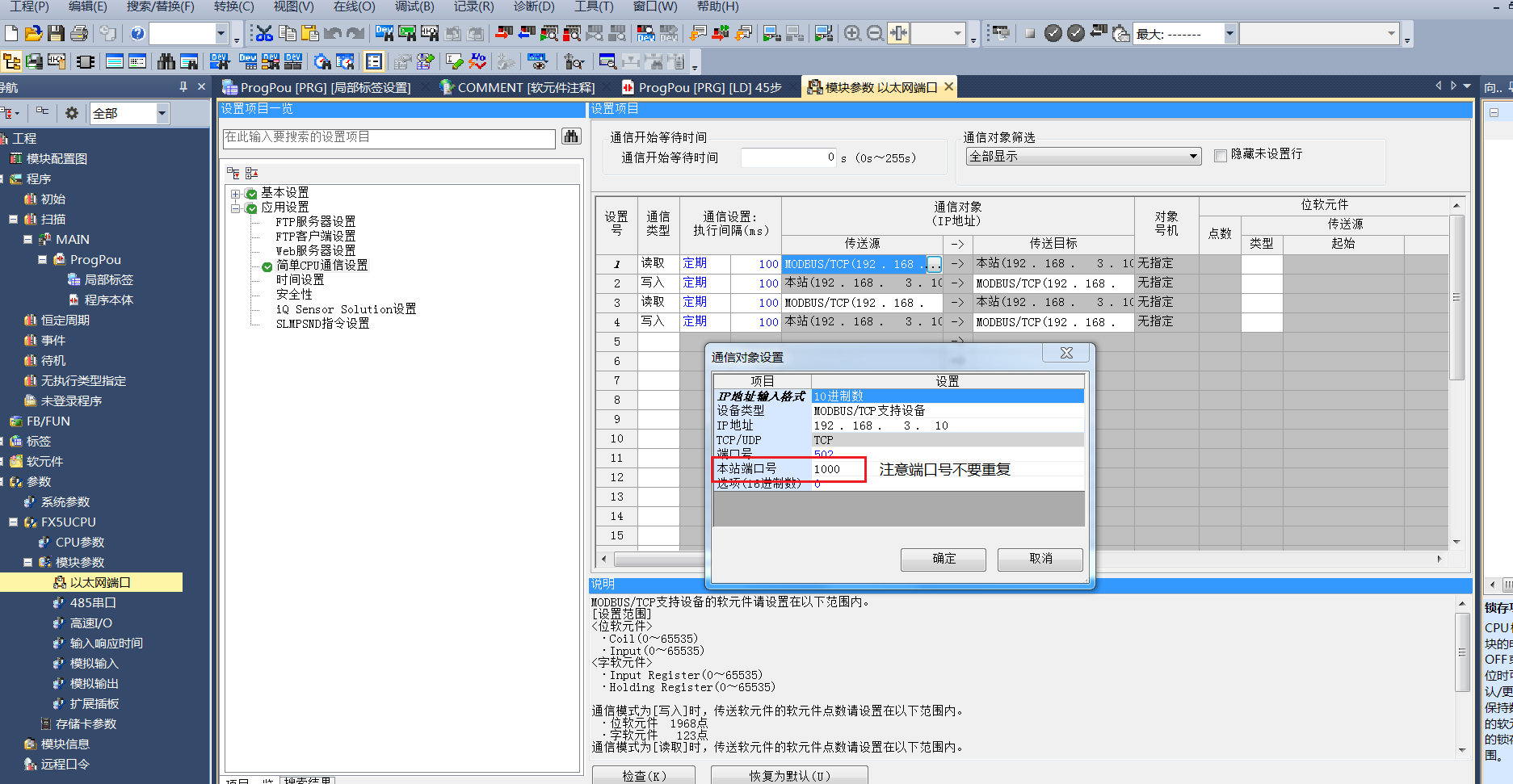Select 485串口 in the navigation tree
Viewport: 1513px width, 784px height.
point(93,603)
